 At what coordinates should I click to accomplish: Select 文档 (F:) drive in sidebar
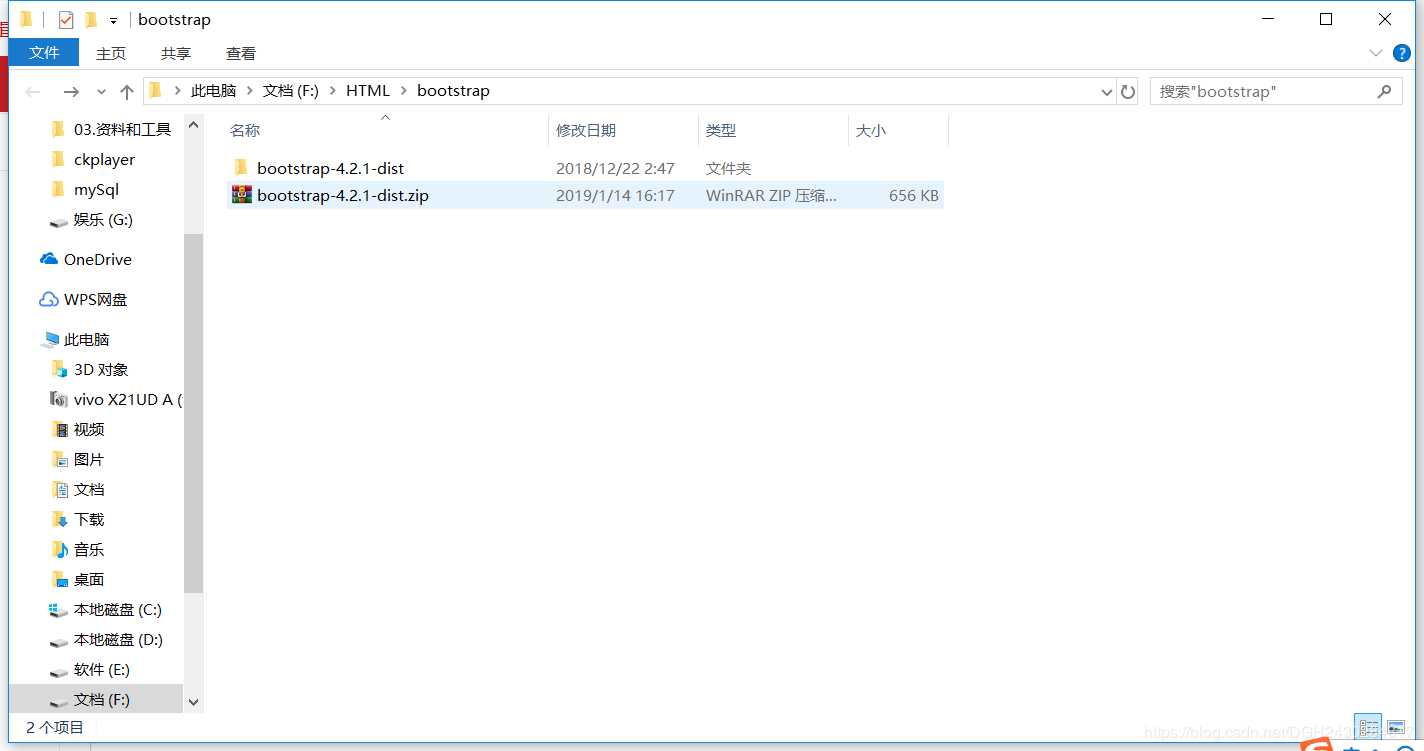click(102, 699)
